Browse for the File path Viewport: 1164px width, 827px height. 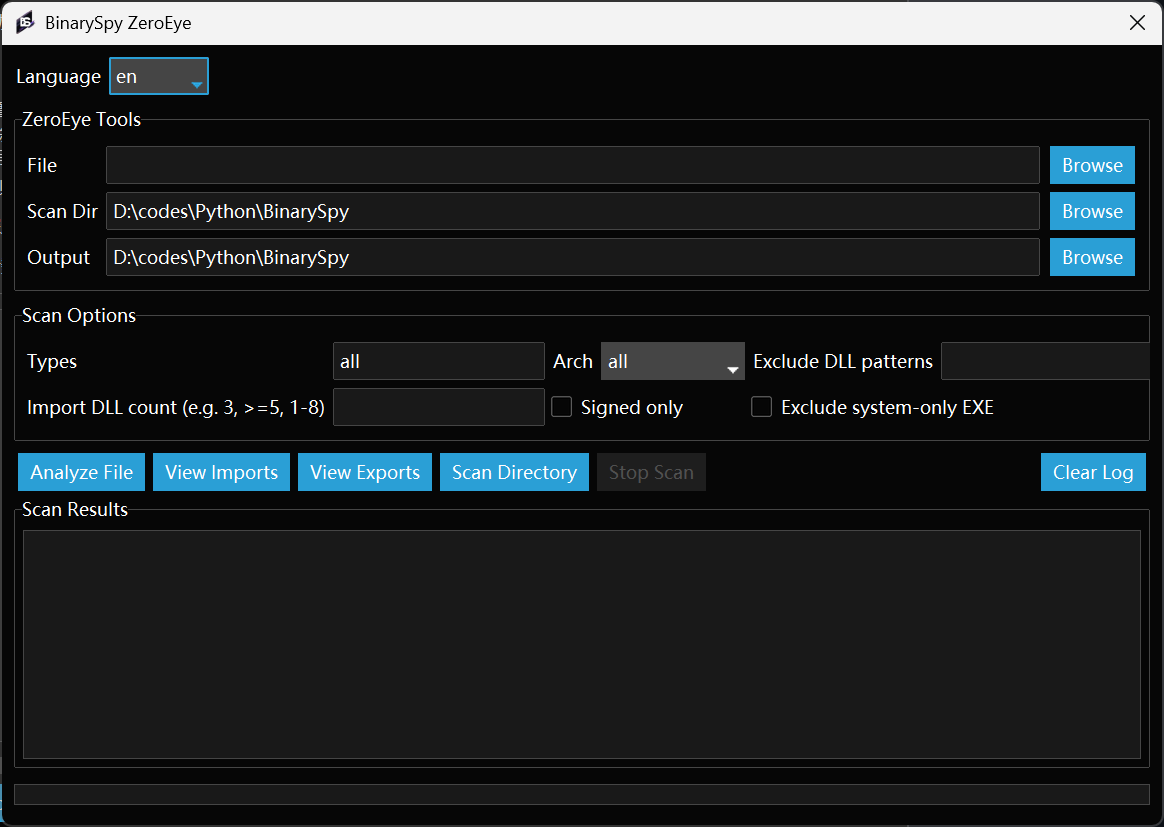1092,165
